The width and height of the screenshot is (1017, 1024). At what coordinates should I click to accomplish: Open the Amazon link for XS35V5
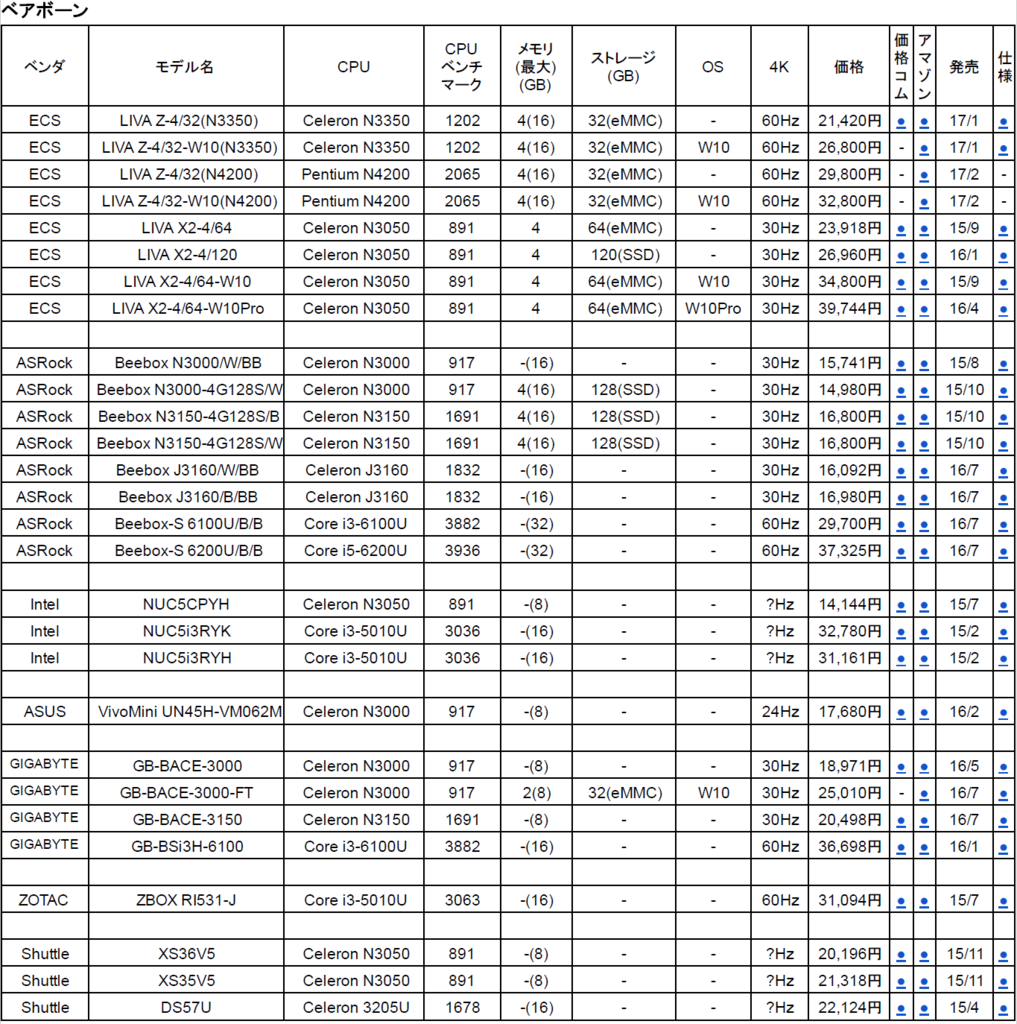[924, 982]
